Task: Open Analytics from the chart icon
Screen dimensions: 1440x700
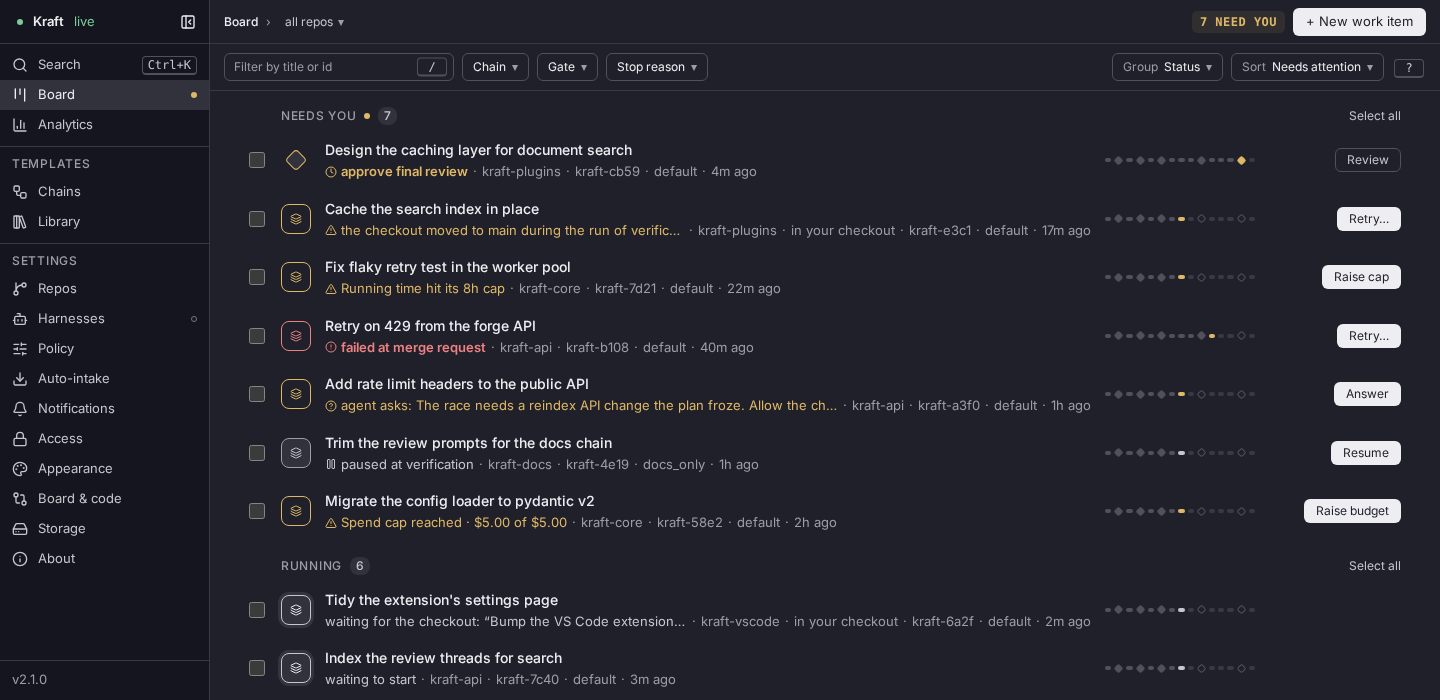Action: click(20, 124)
